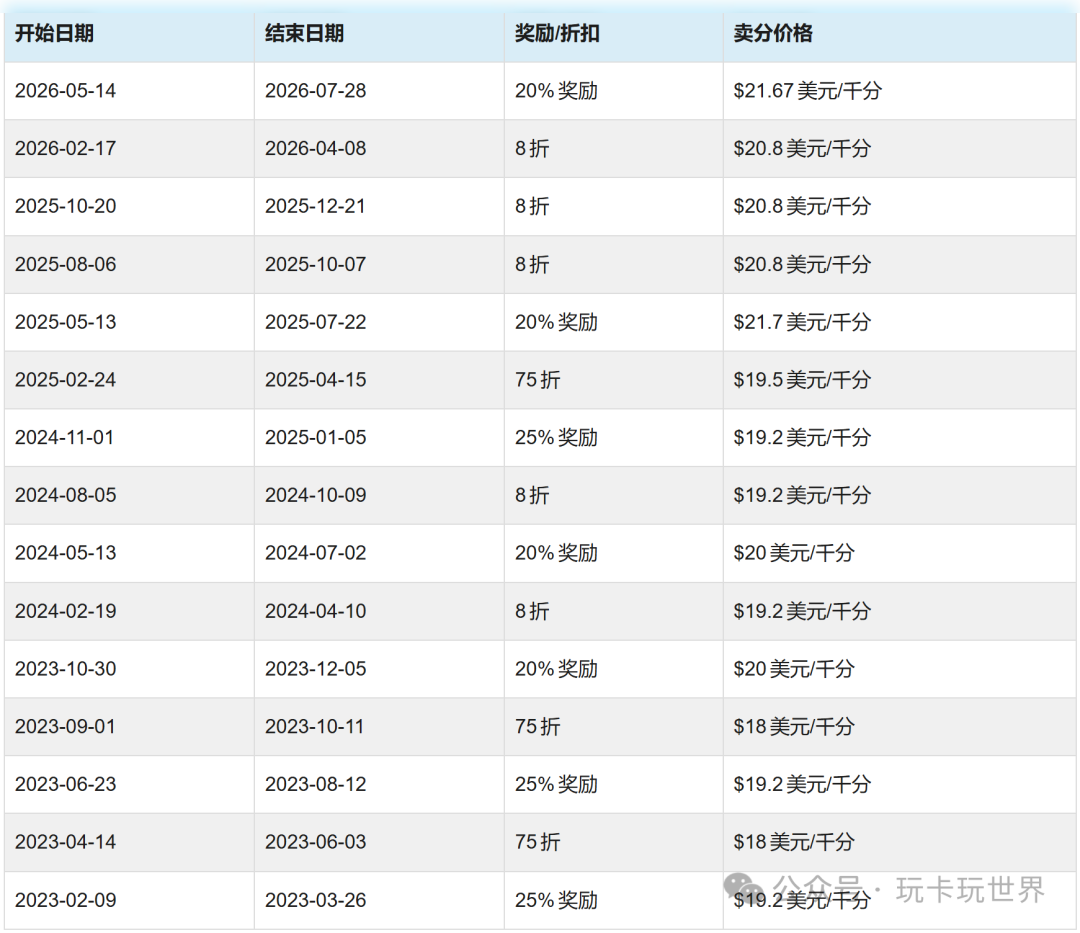Click the 卖分价格 column header
Screen dimensions: 1080x933
click(x=773, y=33)
